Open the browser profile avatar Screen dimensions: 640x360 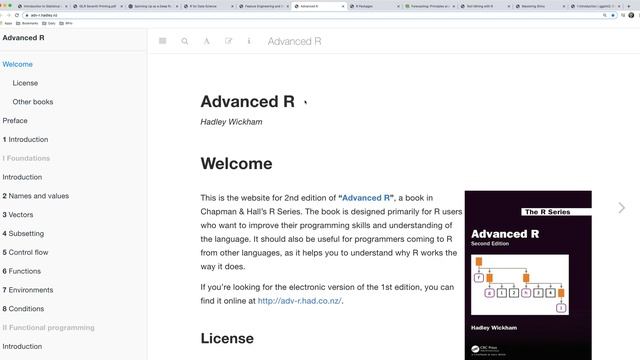click(x=631, y=15)
